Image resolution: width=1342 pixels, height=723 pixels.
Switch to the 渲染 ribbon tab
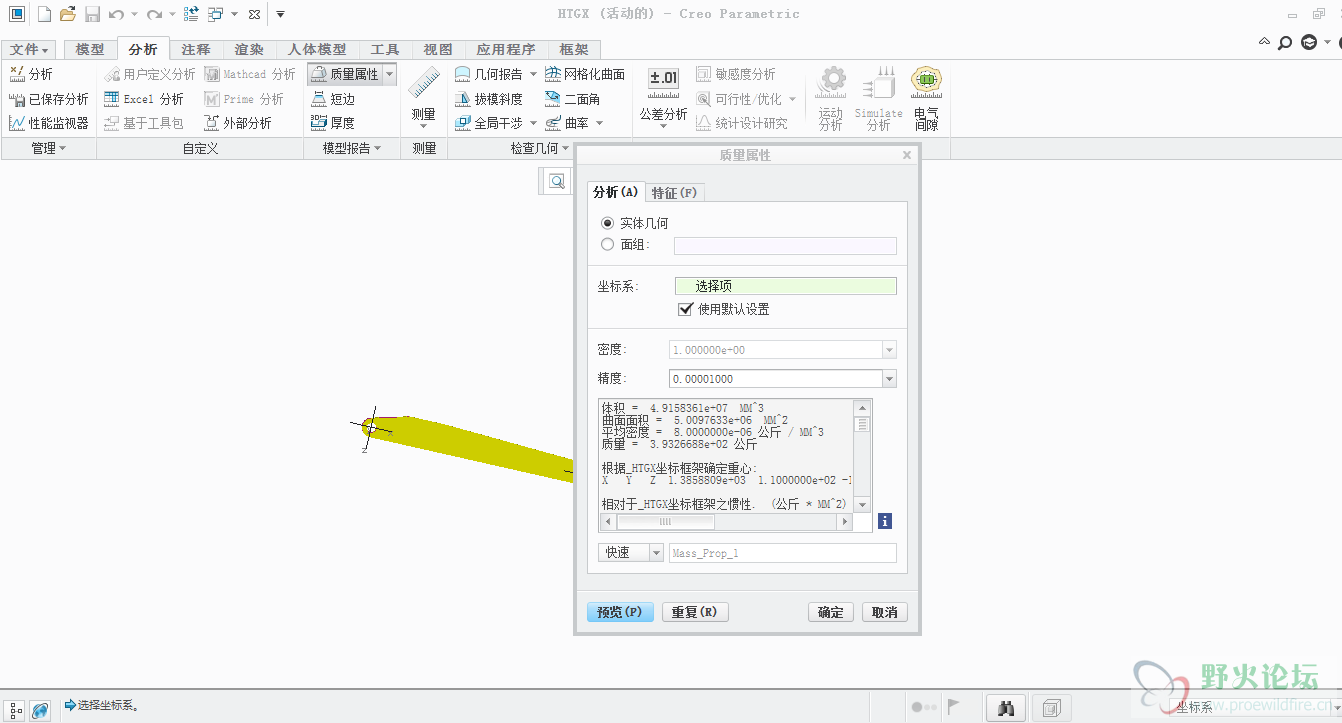tap(249, 49)
